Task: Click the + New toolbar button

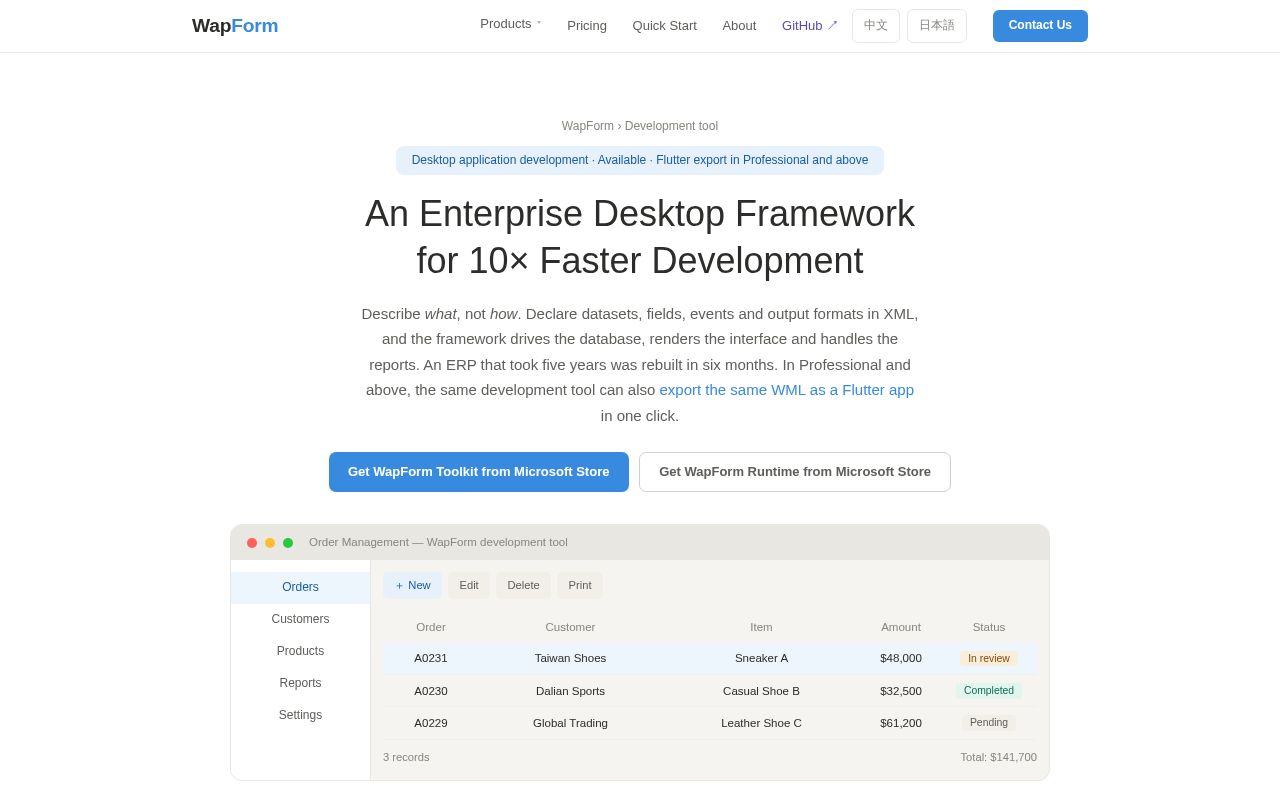Action: pos(412,586)
